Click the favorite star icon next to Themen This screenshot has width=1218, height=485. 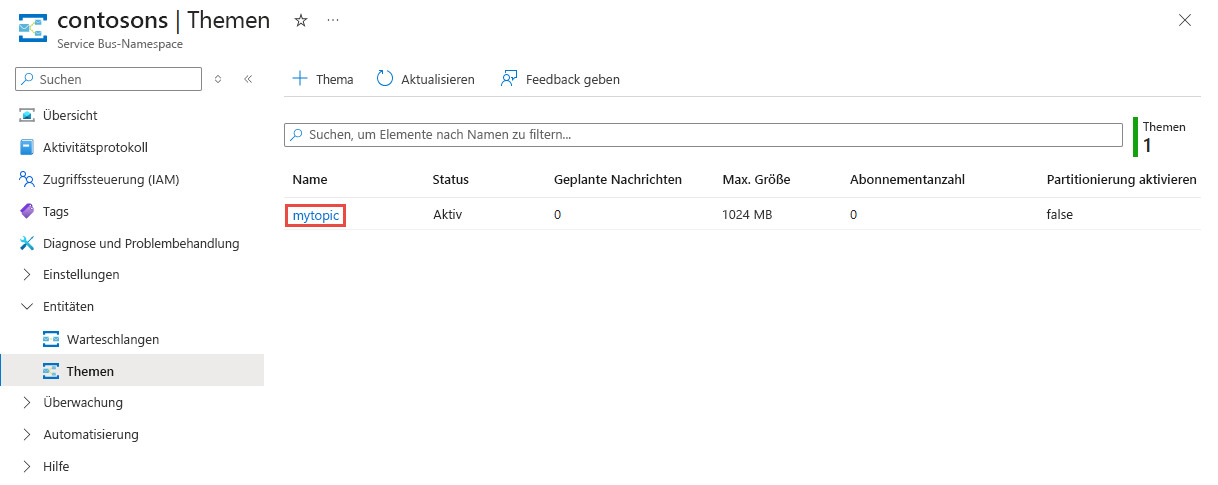tap(300, 20)
